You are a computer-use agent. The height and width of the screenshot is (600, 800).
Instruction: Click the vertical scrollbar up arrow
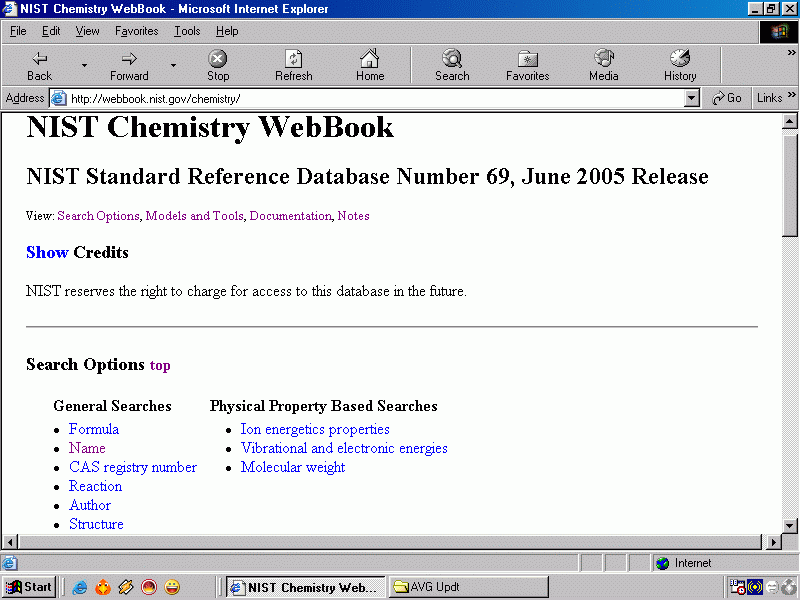click(x=789, y=121)
